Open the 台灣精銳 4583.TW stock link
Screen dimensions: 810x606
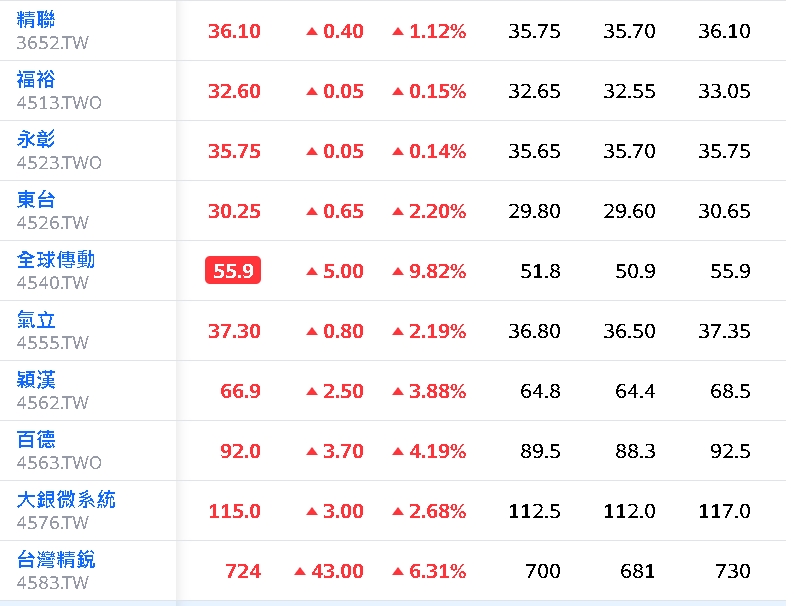(56, 560)
